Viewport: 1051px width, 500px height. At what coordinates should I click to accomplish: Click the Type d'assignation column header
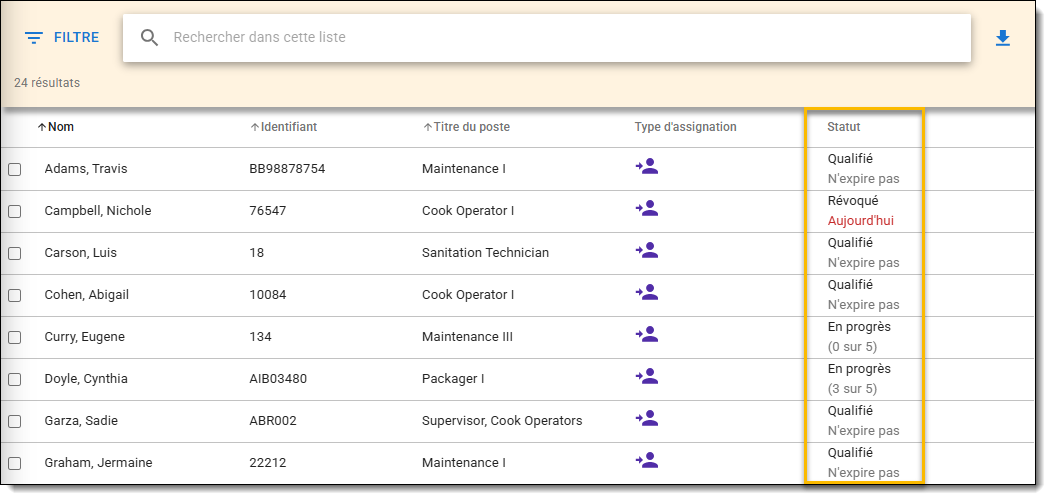point(685,127)
